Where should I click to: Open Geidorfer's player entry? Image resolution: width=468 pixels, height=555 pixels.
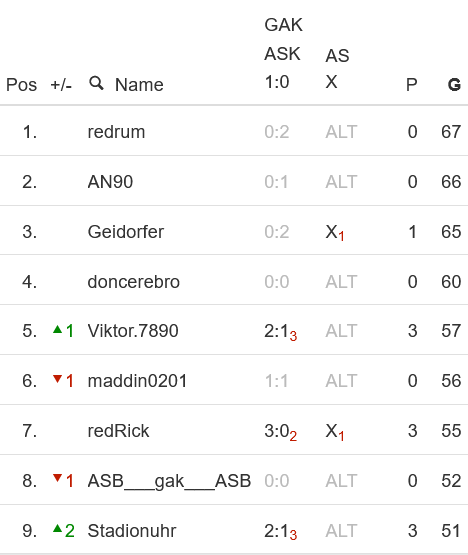click(x=126, y=232)
